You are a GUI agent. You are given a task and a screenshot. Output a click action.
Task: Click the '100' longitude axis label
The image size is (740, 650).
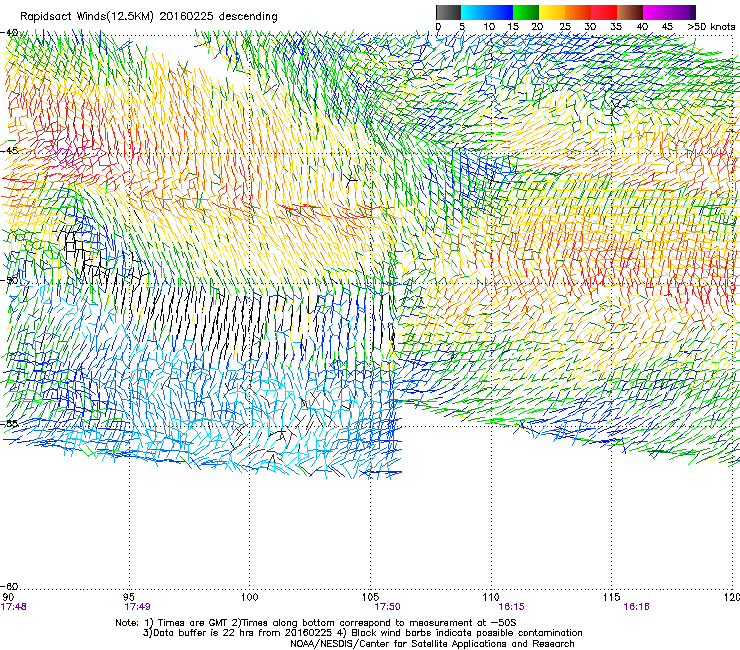click(250, 597)
